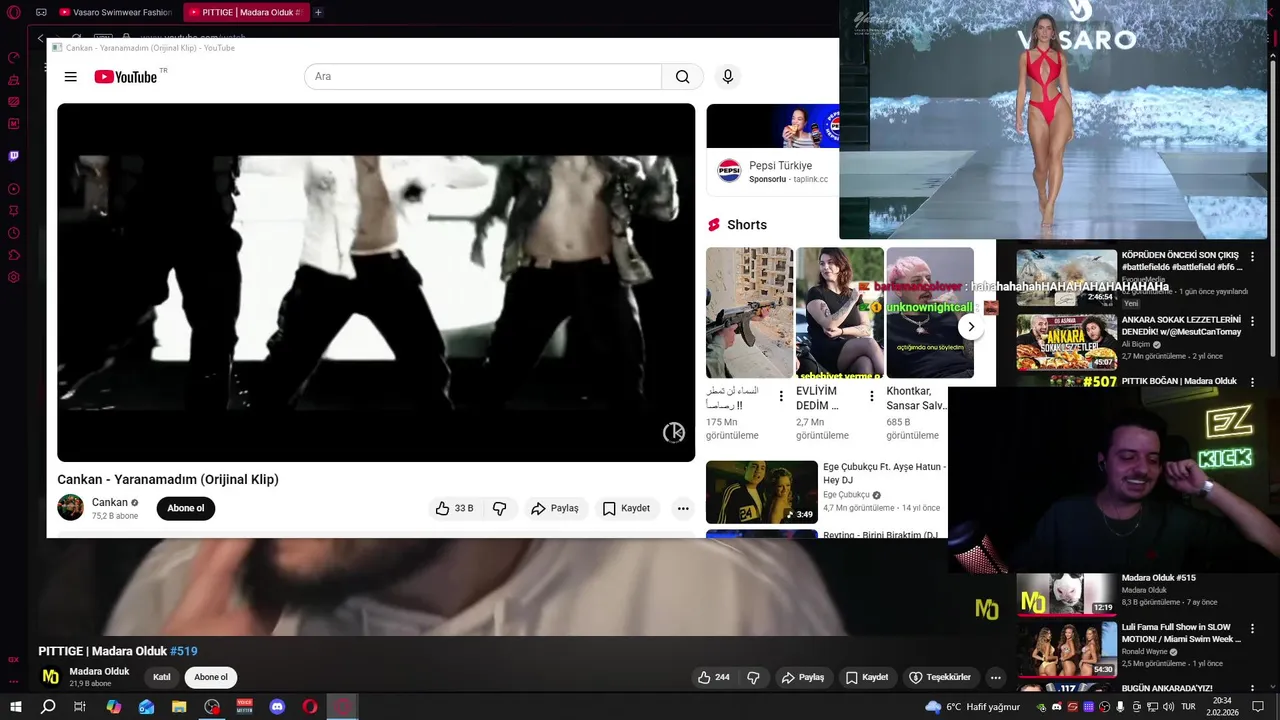
Task: Open the clock showing 20:34
Action: tap(1222, 706)
